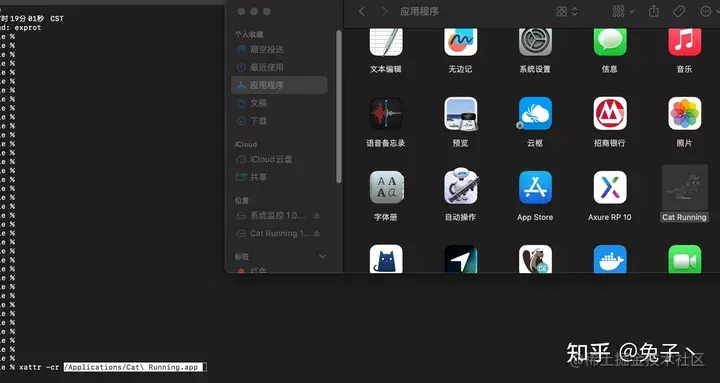Viewport: 720px width, 383px height.
Task: Open the 文本编辑 app icon
Action: click(x=386, y=42)
